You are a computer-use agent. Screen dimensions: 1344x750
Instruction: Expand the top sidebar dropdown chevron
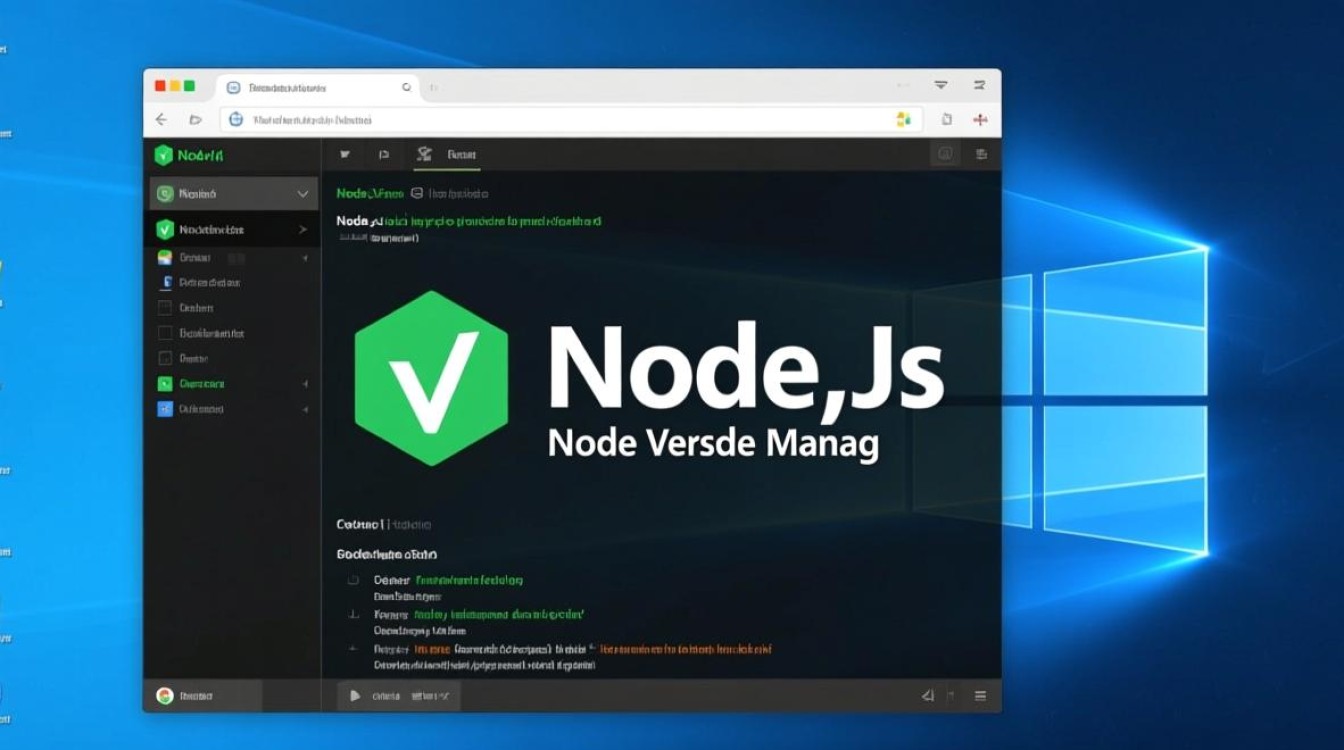(x=303, y=194)
